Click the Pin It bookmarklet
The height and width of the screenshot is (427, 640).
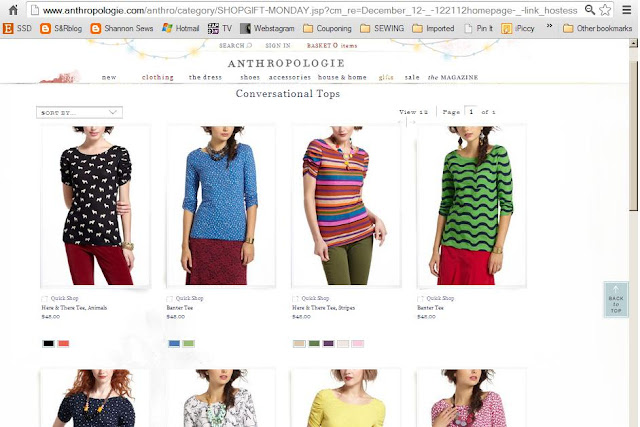[x=478, y=28]
